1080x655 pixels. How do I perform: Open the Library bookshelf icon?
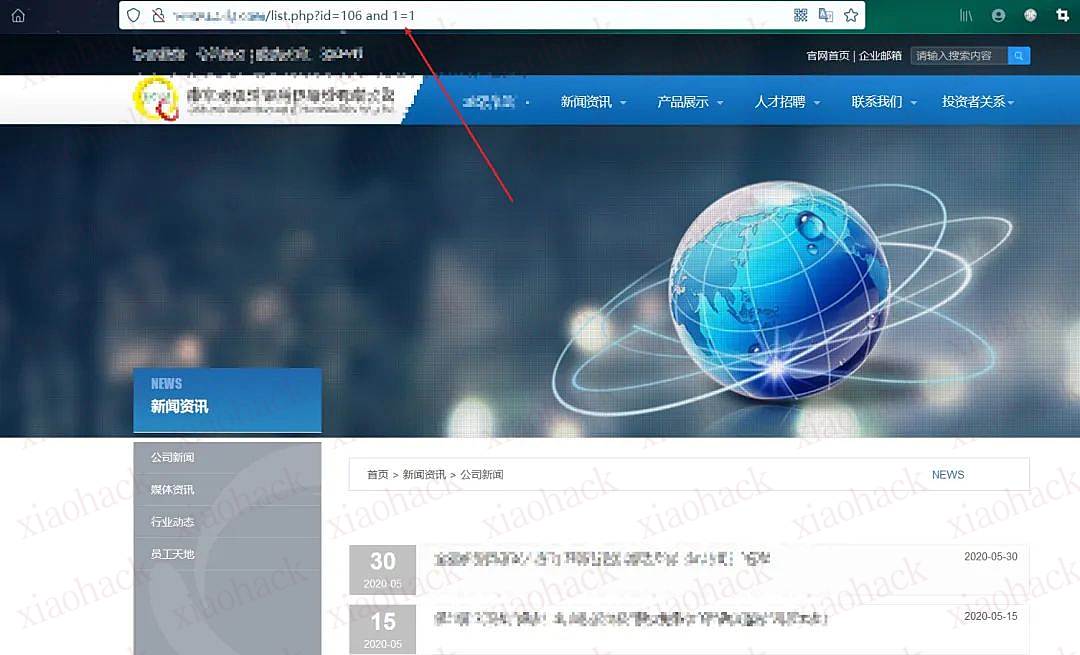966,15
